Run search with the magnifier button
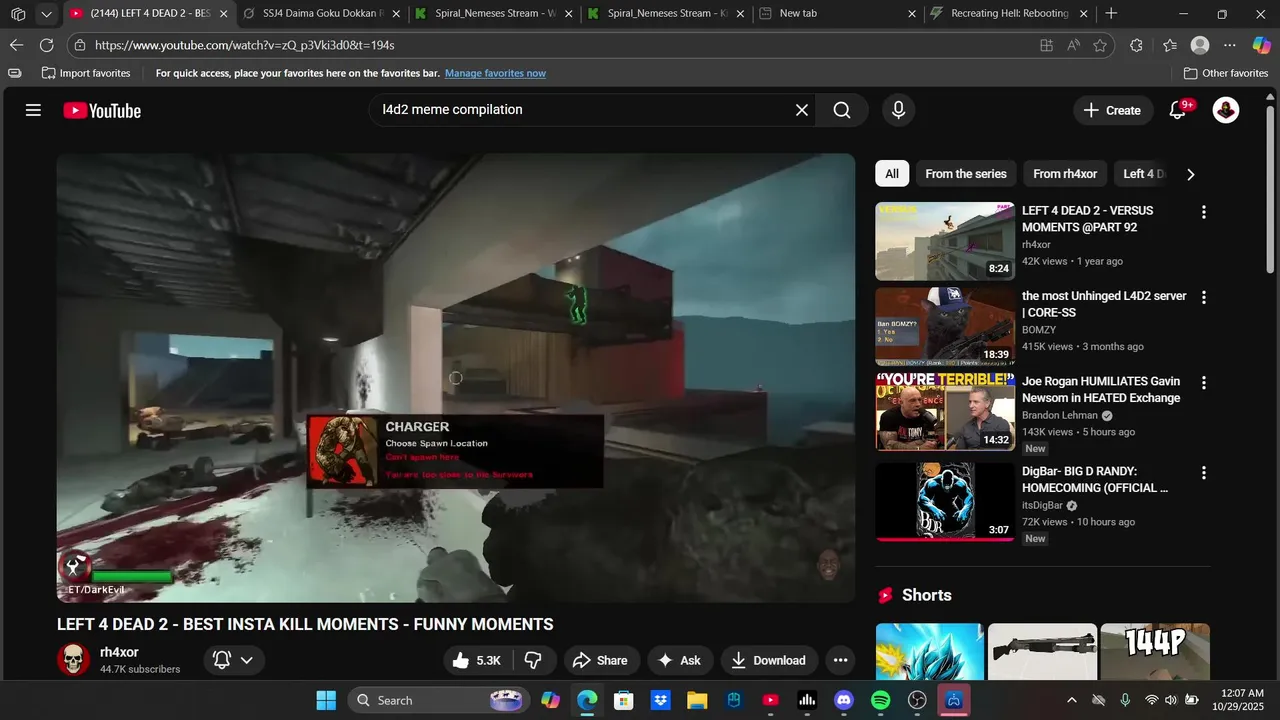 [x=842, y=110]
